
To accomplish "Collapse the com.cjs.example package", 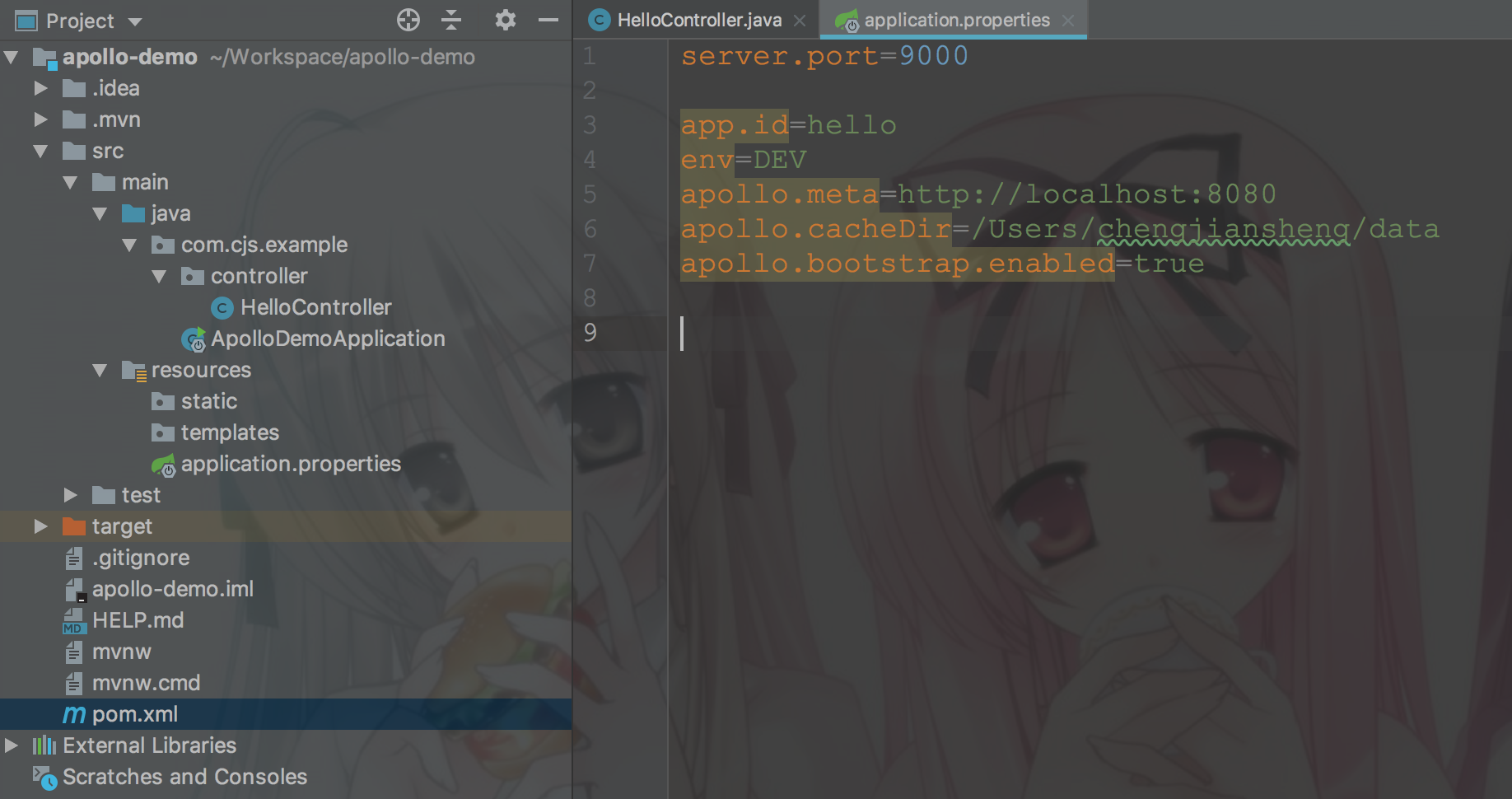I will click(x=129, y=245).
